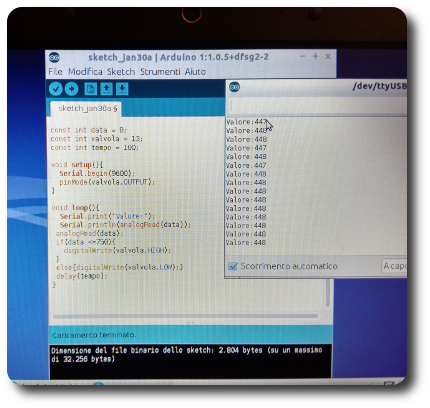Click the editor horizontal scrollbar

186,316
